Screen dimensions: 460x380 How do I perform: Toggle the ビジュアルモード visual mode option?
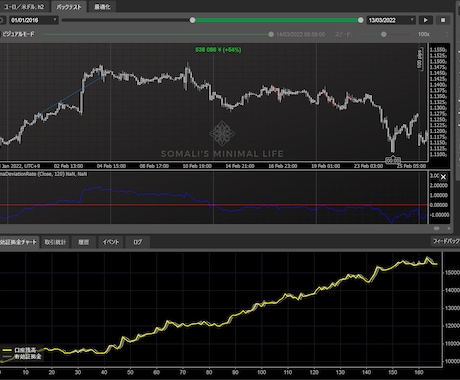click(17, 34)
